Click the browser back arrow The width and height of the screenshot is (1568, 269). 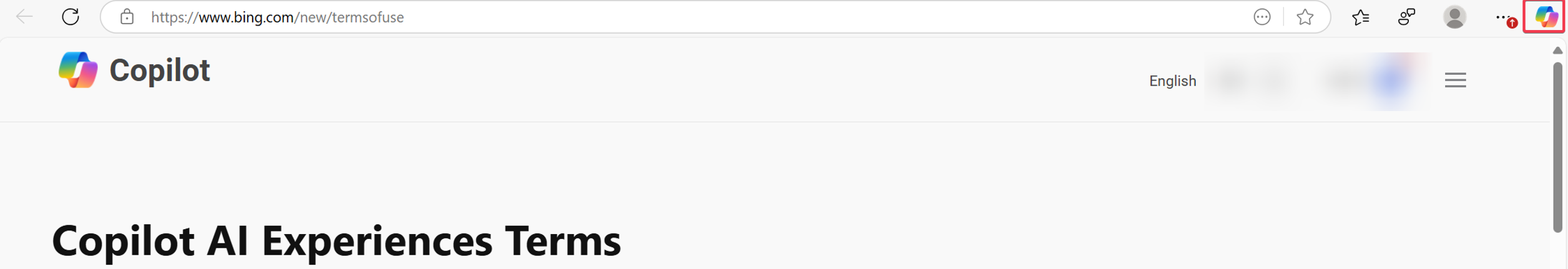pos(24,17)
